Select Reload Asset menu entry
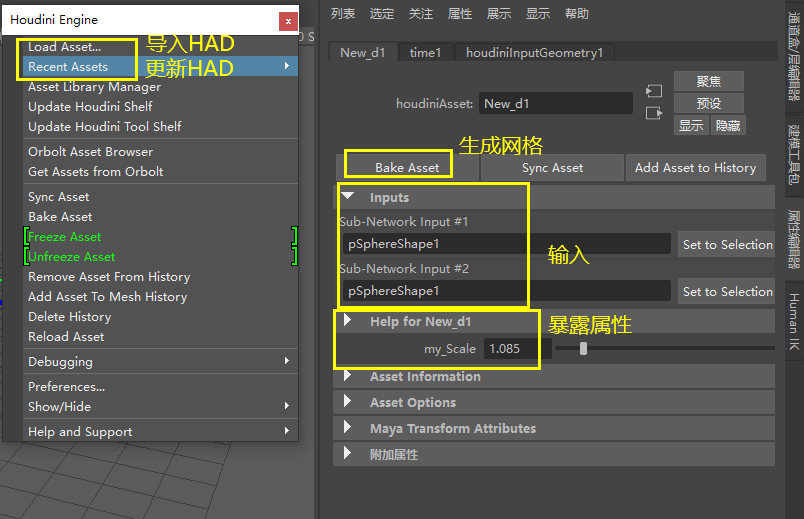The width and height of the screenshot is (804, 519). point(160,337)
